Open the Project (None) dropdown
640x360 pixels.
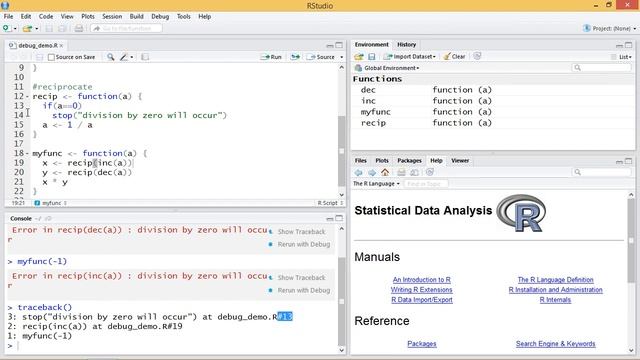610,28
